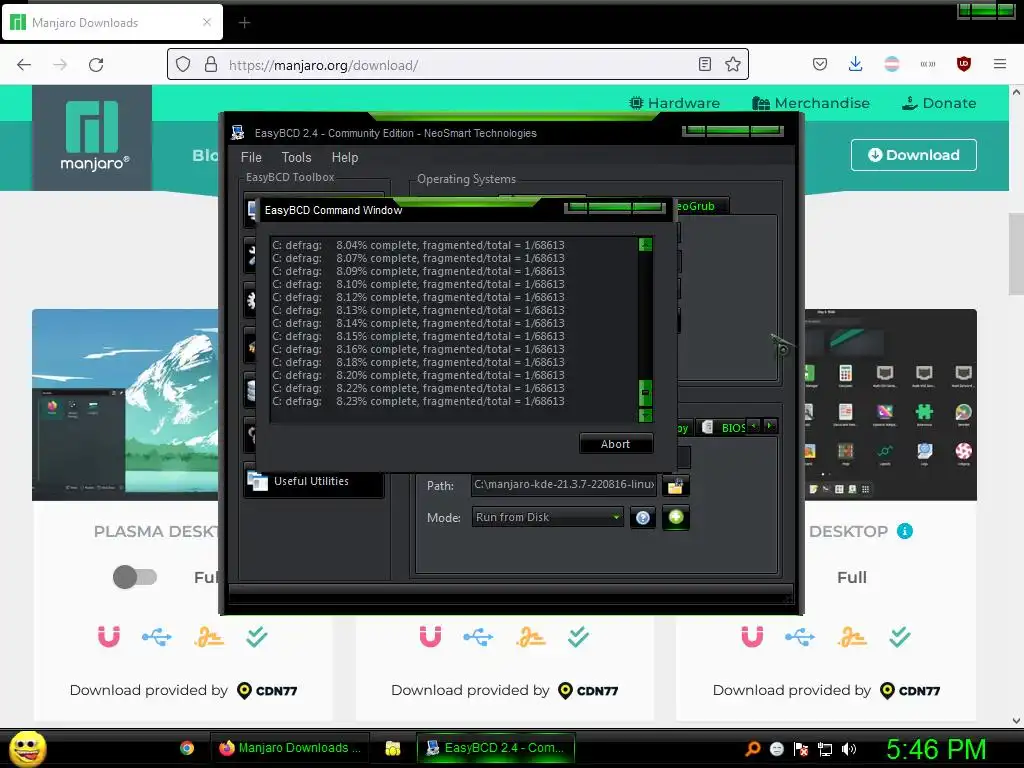This screenshot has height=768, width=1024.
Task: Open the Help menu in EasyBCD
Action: [x=344, y=157]
